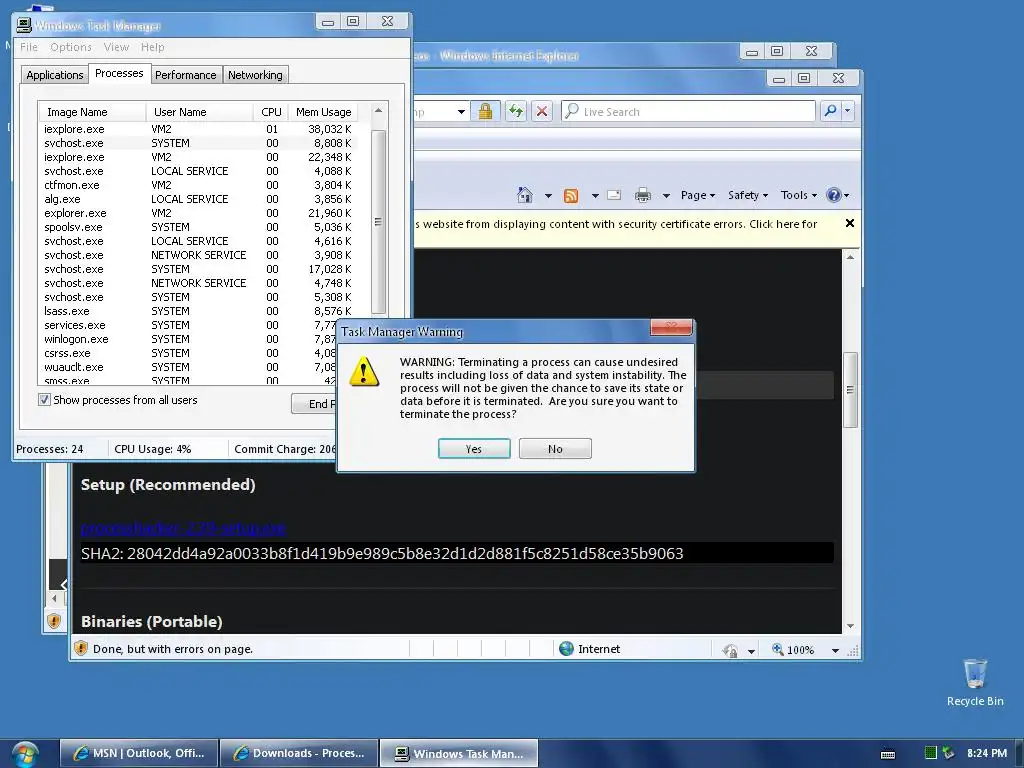Screen dimensions: 1024x768
Task: Open the Safety dropdown menu
Action: tap(748, 195)
